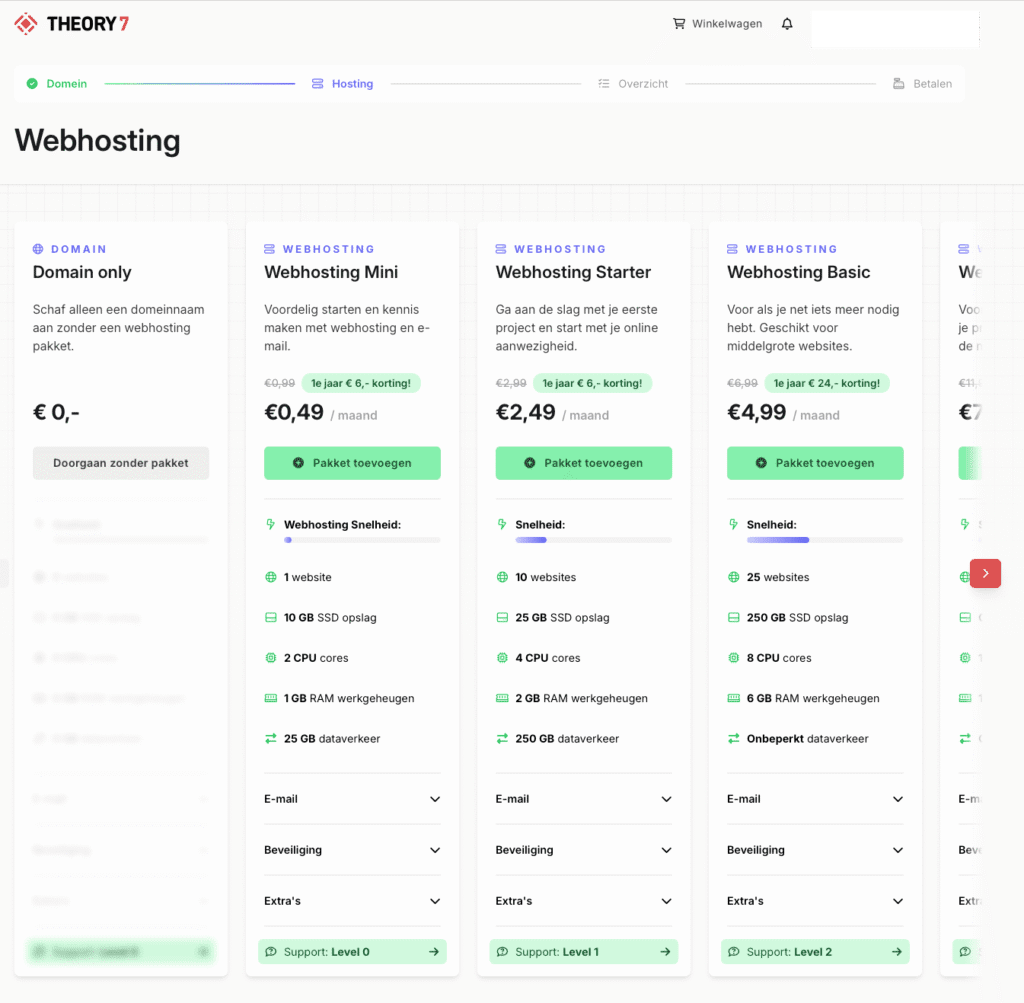
Task: Click the Webhosting Starter speed bar
Action: click(594, 540)
